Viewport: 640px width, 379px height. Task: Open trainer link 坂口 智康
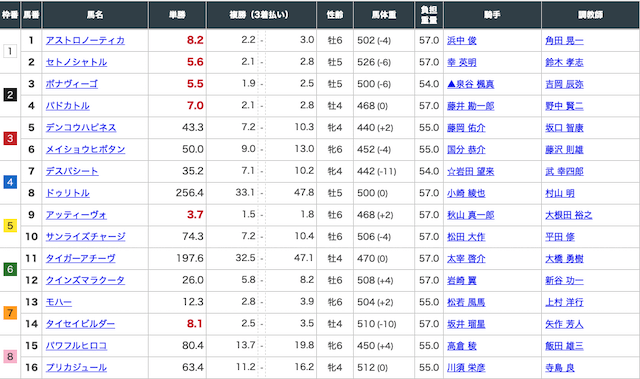[x=564, y=128]
